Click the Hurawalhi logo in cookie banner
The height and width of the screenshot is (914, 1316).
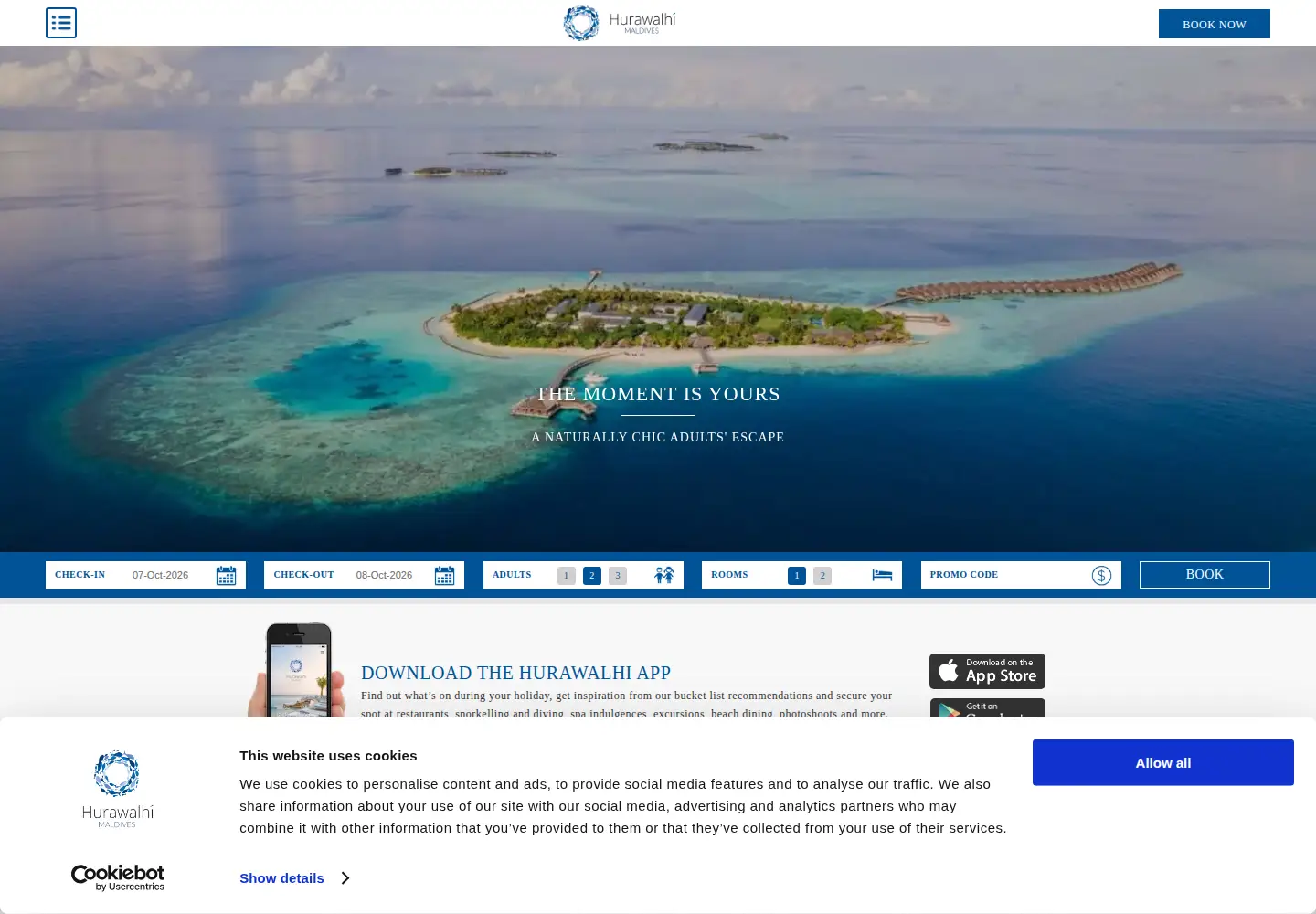click(117, 790)
